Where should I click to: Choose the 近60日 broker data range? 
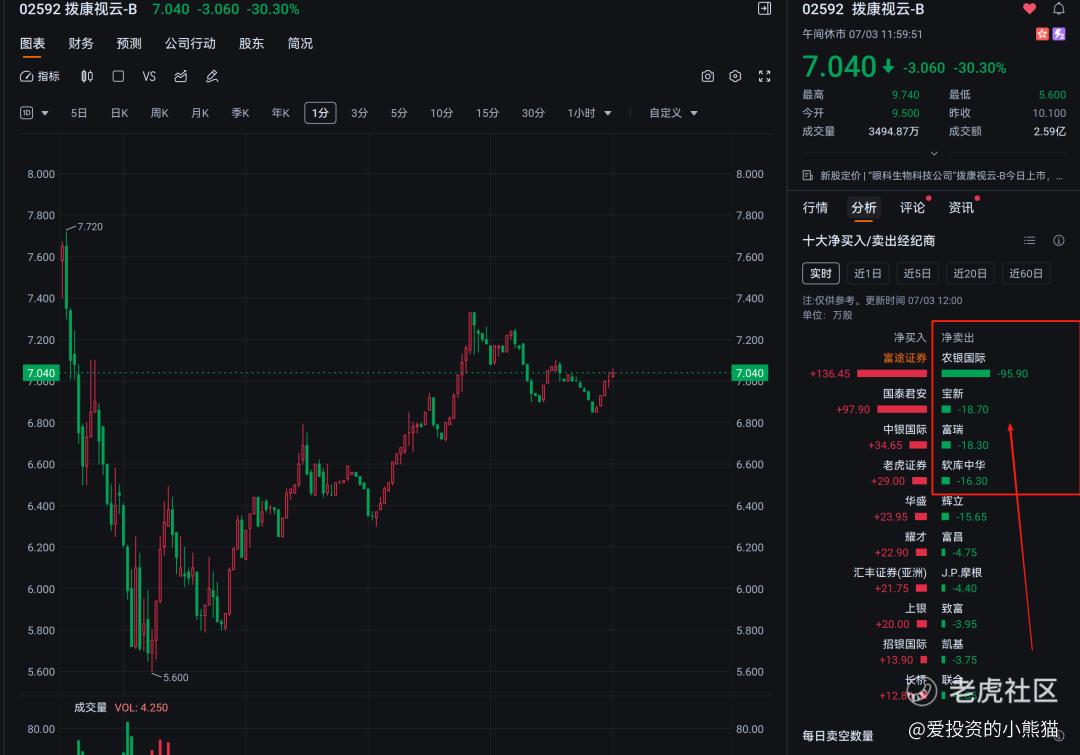tap(1026, 273)
